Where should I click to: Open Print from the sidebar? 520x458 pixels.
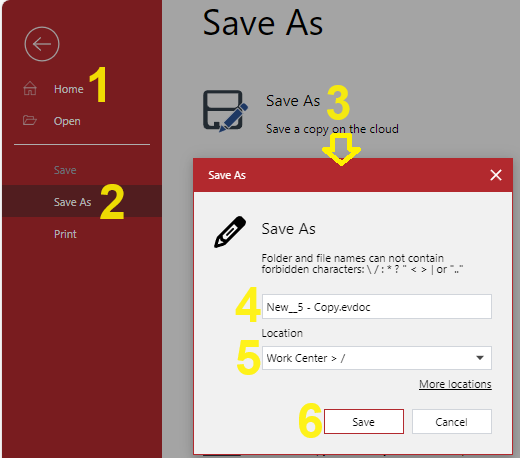pos(65,234)
